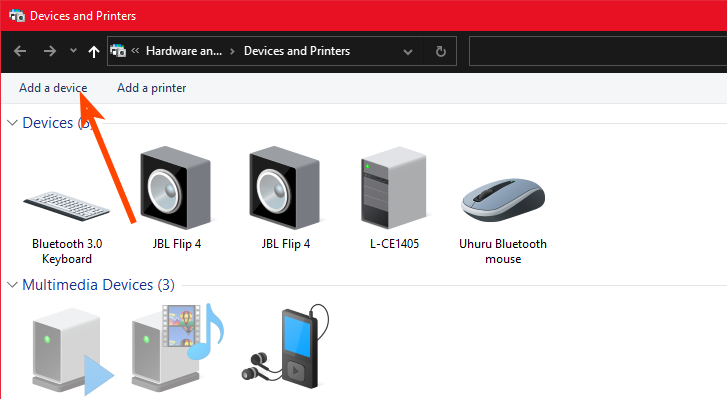Click the Forward navigation arrow
This screenshot has height=399, width=727.
tap(50, 51)
